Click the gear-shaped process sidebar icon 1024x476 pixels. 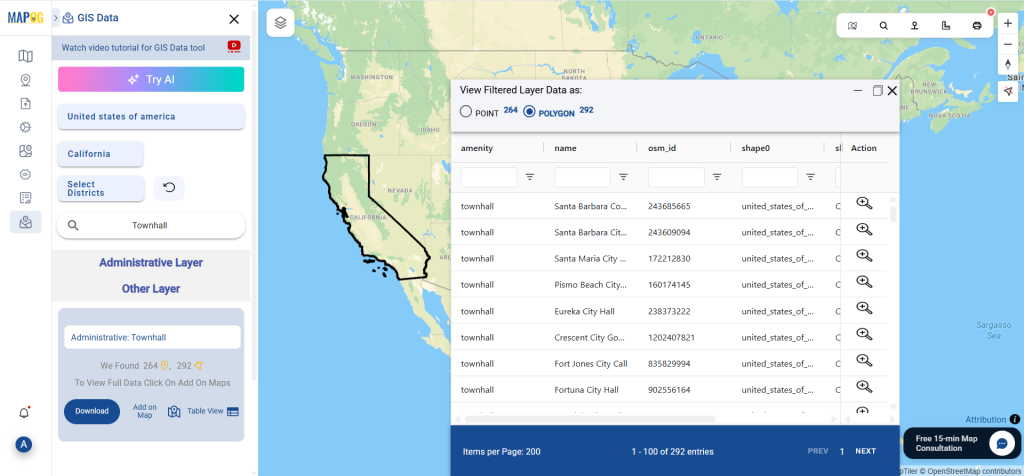tap(25, 127)
